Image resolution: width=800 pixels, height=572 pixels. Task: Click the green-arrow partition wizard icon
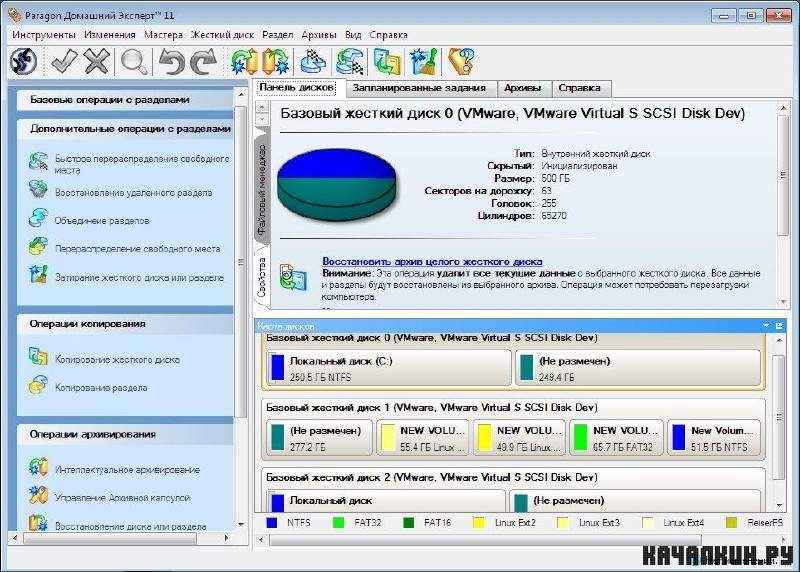[x=244, y=62]
